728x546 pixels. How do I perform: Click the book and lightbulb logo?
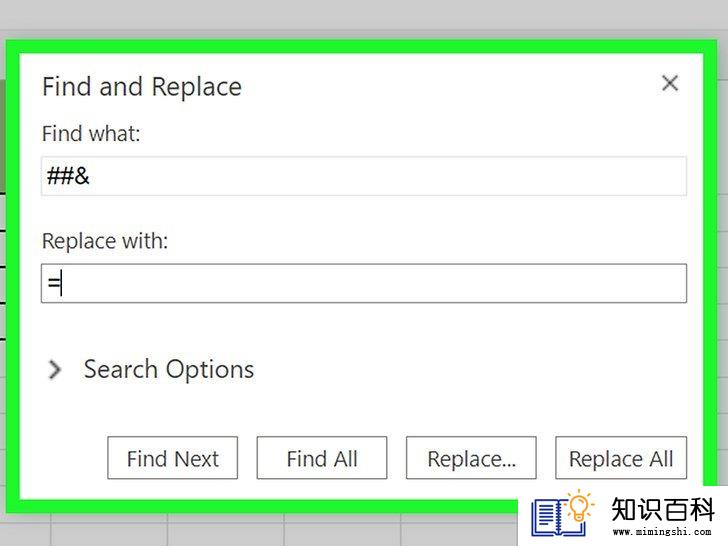pos(562,513)
